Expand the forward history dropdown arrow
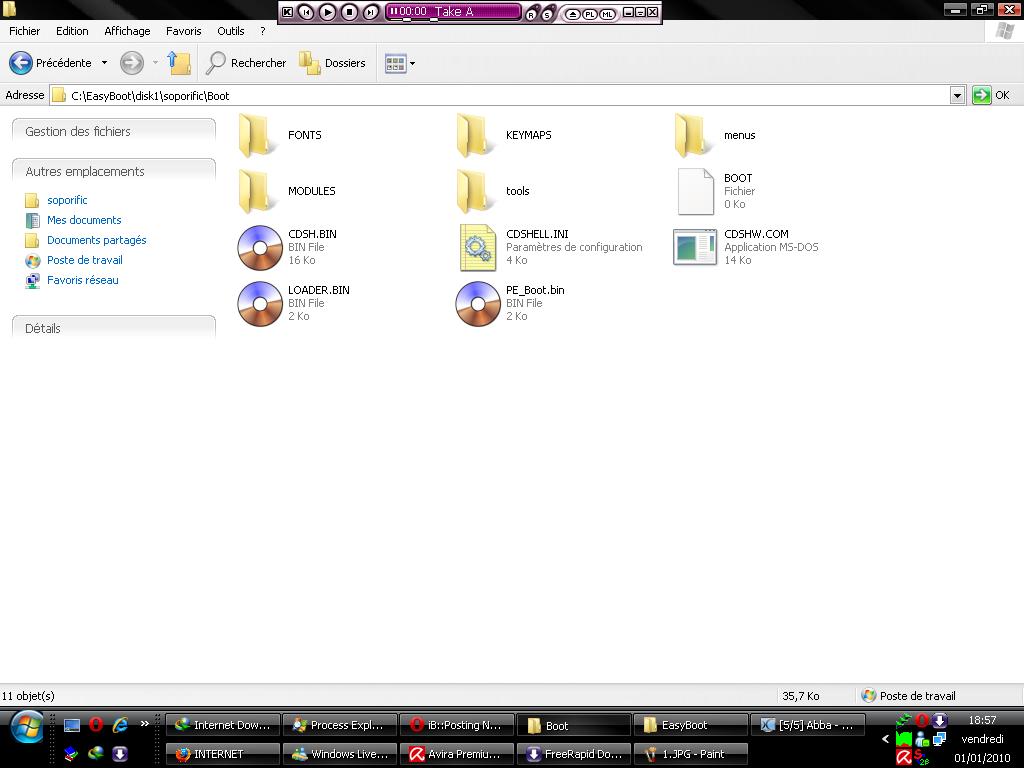This screenshot has width=1024, height=768. [155, 63]
